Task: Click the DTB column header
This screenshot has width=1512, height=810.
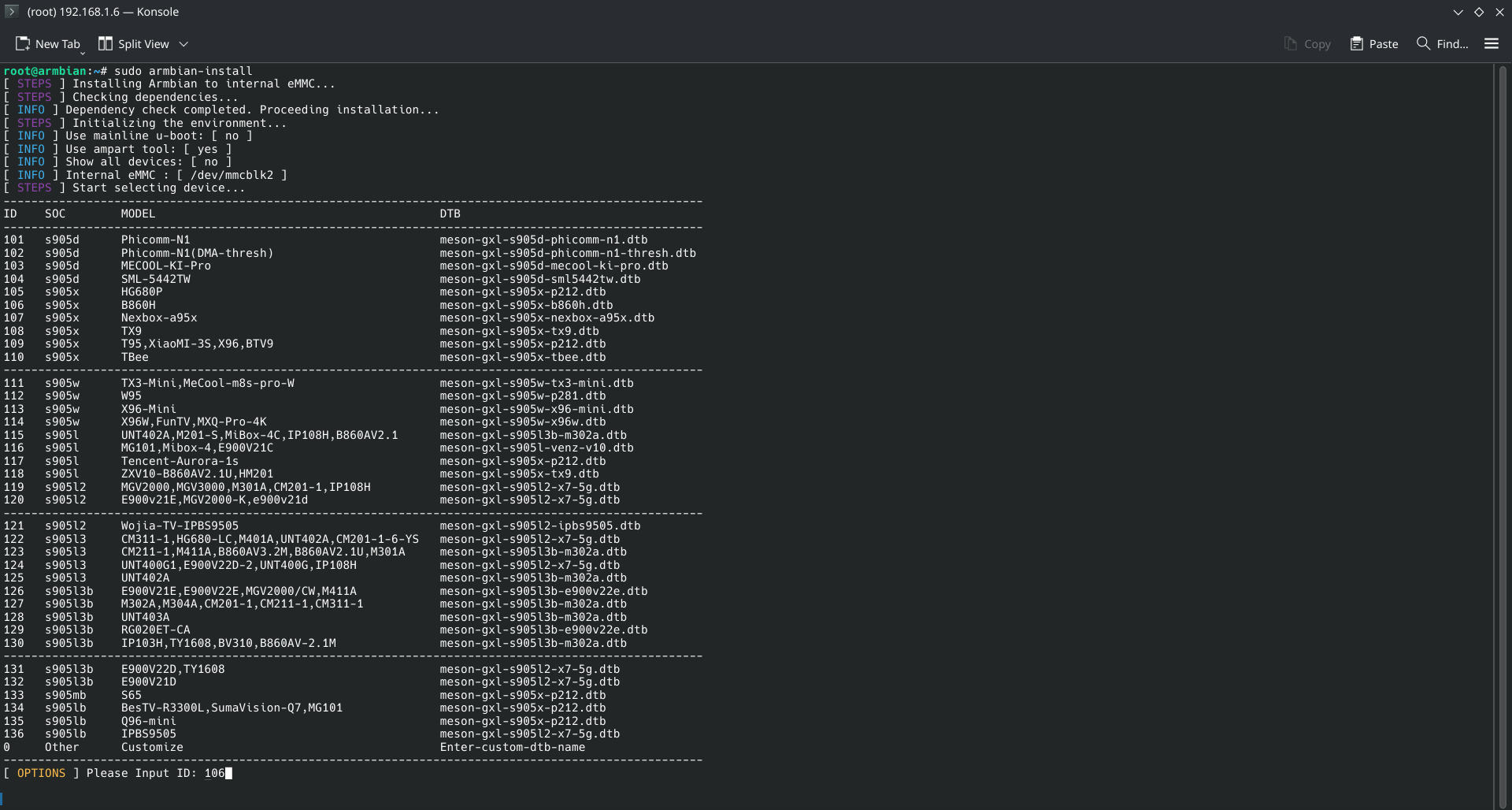Action: (450, 214)
